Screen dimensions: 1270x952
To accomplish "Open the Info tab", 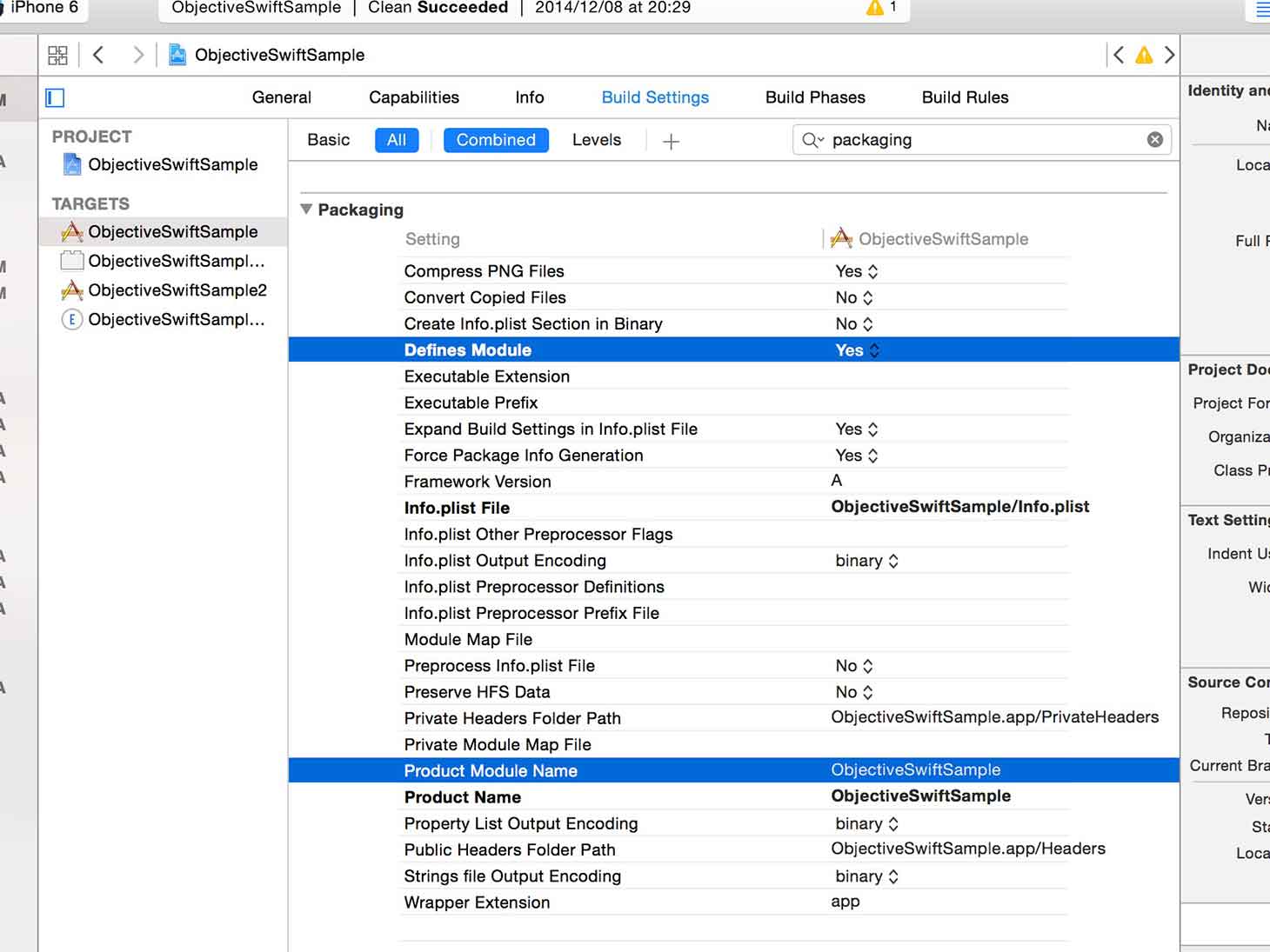I will pyautogui.click(x=530, y=97).
